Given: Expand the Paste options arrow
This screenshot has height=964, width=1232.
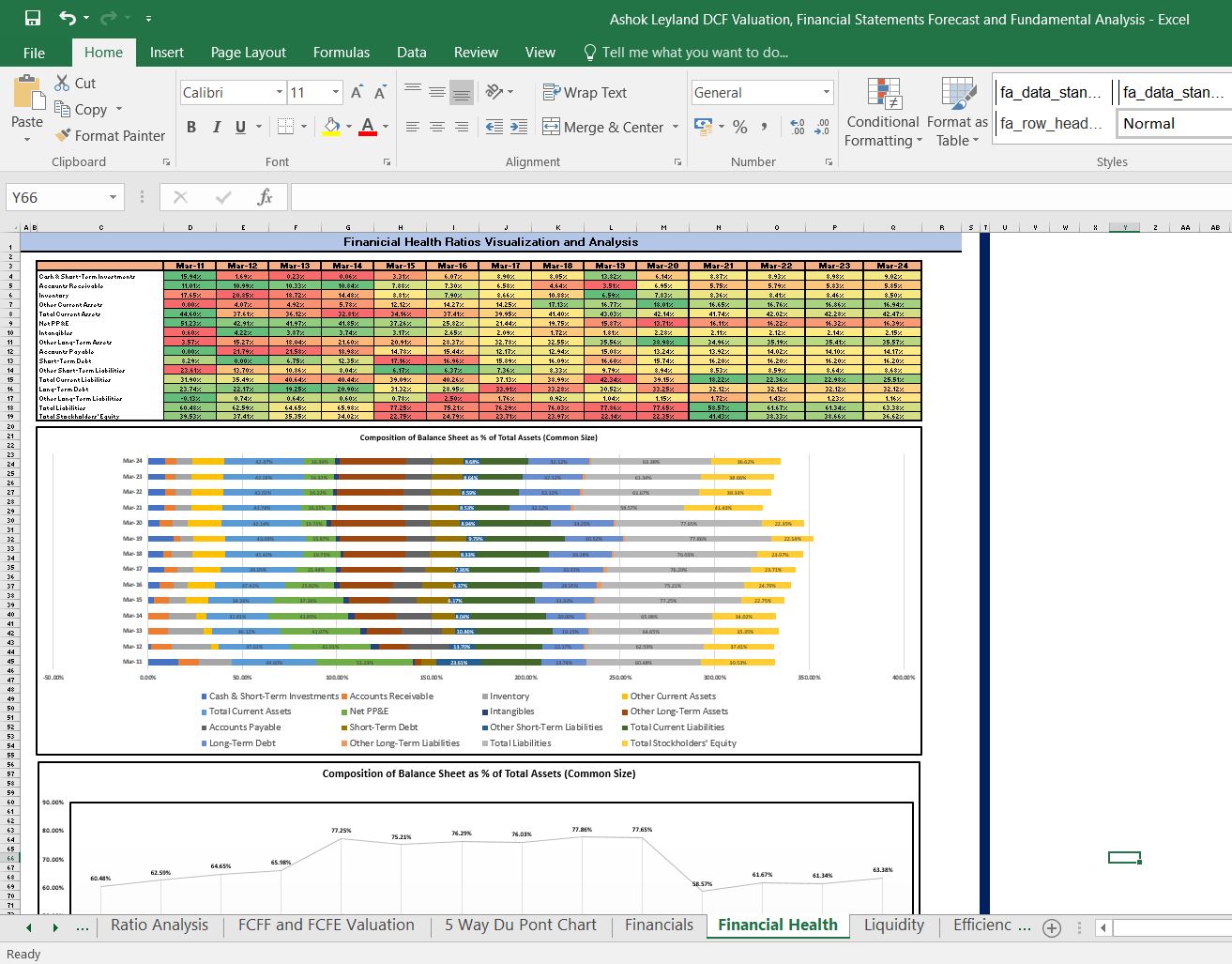Looking at the screenshot, I should pyautogui.click(x=27, y=139).
